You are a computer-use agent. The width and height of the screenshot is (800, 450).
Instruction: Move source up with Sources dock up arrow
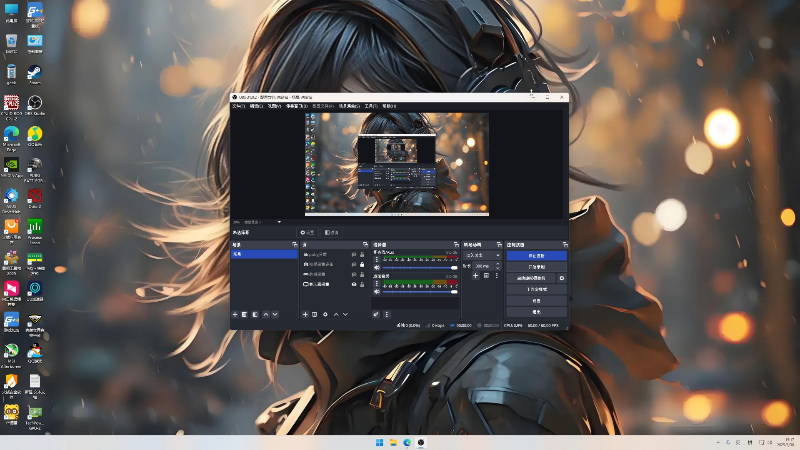pyautogui.click(x=336, y=315)
